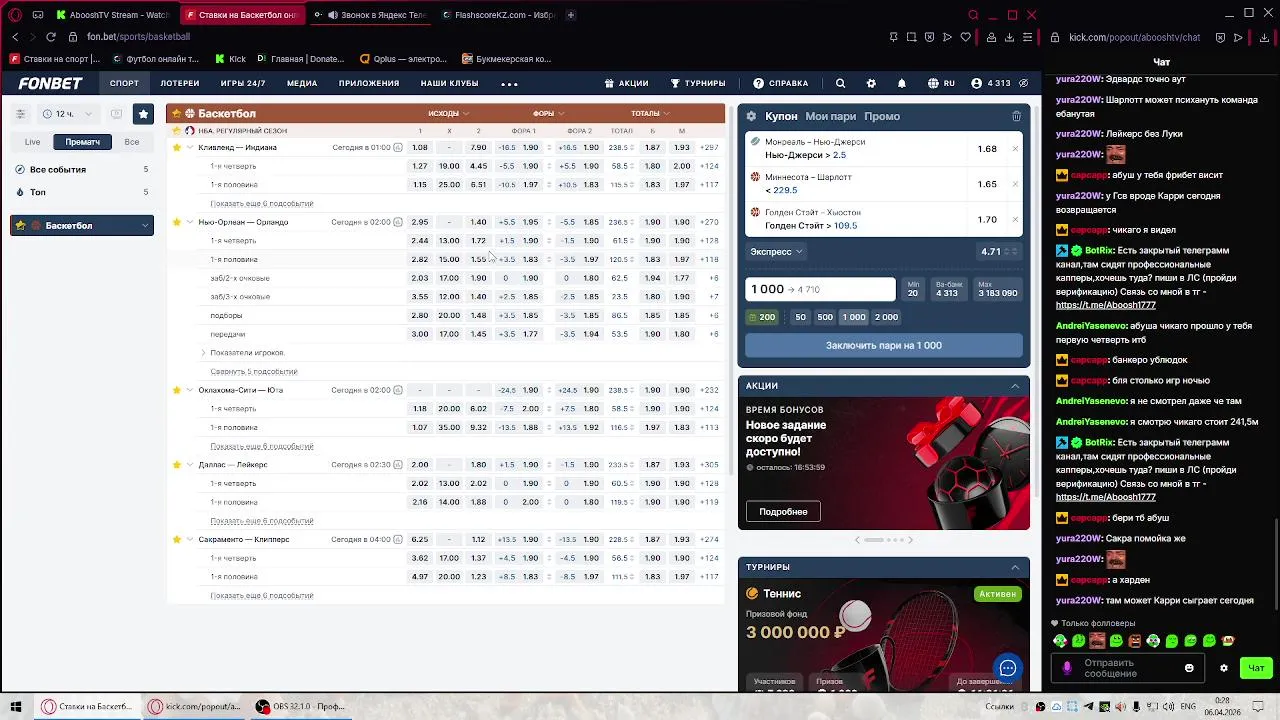Image resolution: width=1280 pixels, height=720 pixels.
Task: Toggle star in Баскетбол table header
Action: tap(175, 114)
